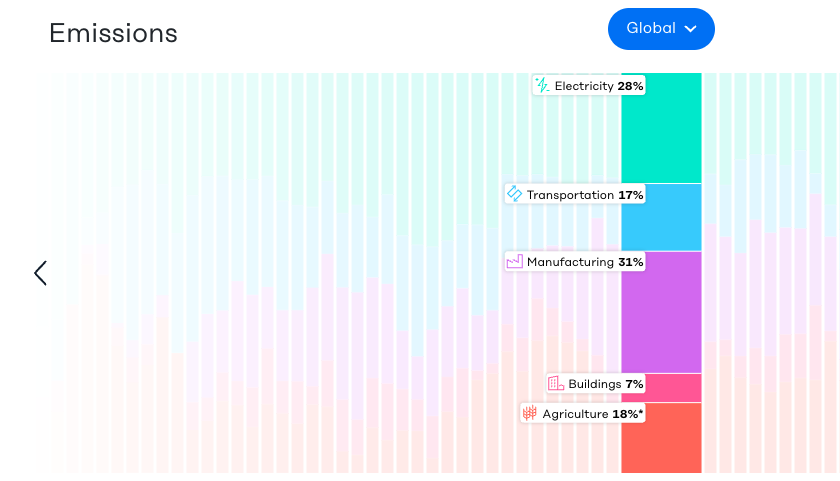This screenshot has width=840, height=481.
Task: Click the teal Electricity bar segment
Action: tap(661, 128)
